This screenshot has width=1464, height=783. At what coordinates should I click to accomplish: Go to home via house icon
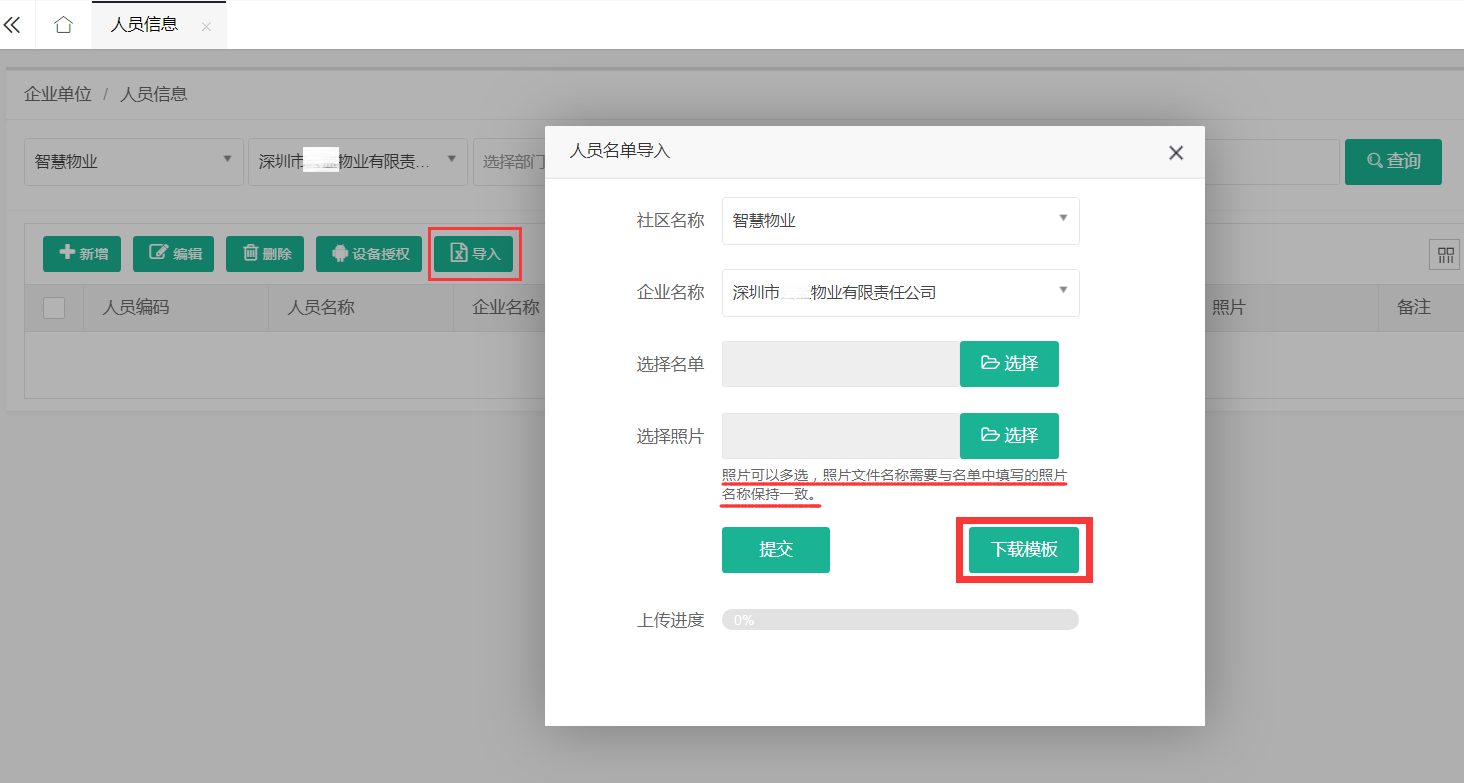point(64,25)
